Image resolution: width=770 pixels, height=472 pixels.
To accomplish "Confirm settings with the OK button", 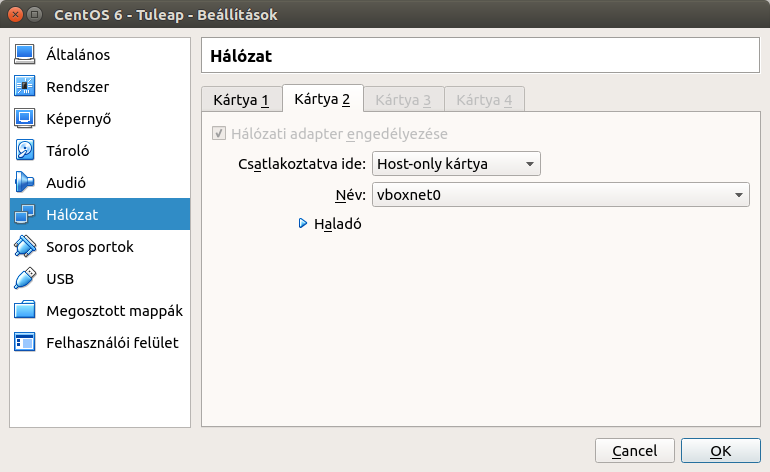I will 720,450.
